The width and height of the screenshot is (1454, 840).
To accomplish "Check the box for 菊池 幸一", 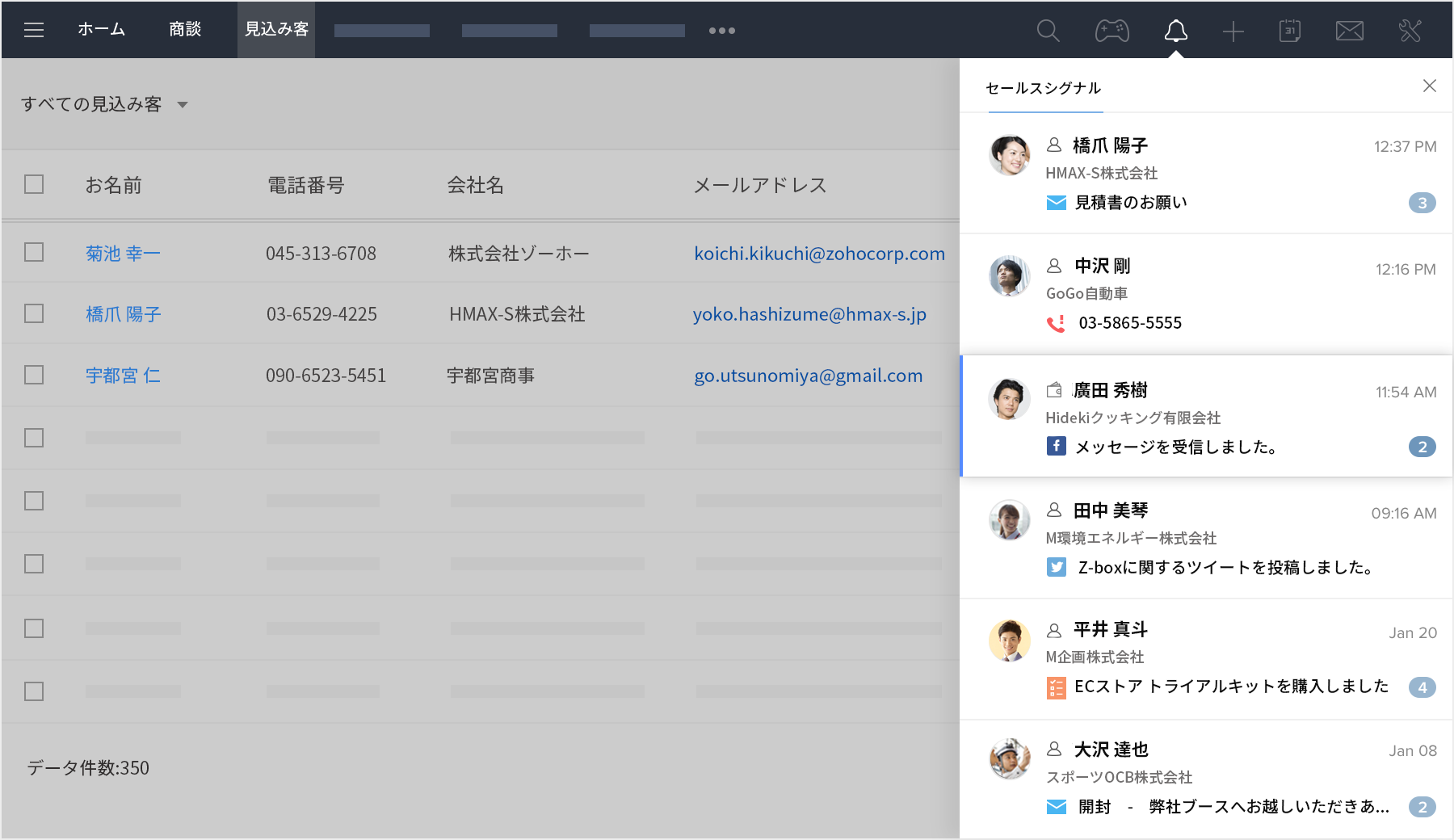I will pyautogui.click(x=34, y=253).
